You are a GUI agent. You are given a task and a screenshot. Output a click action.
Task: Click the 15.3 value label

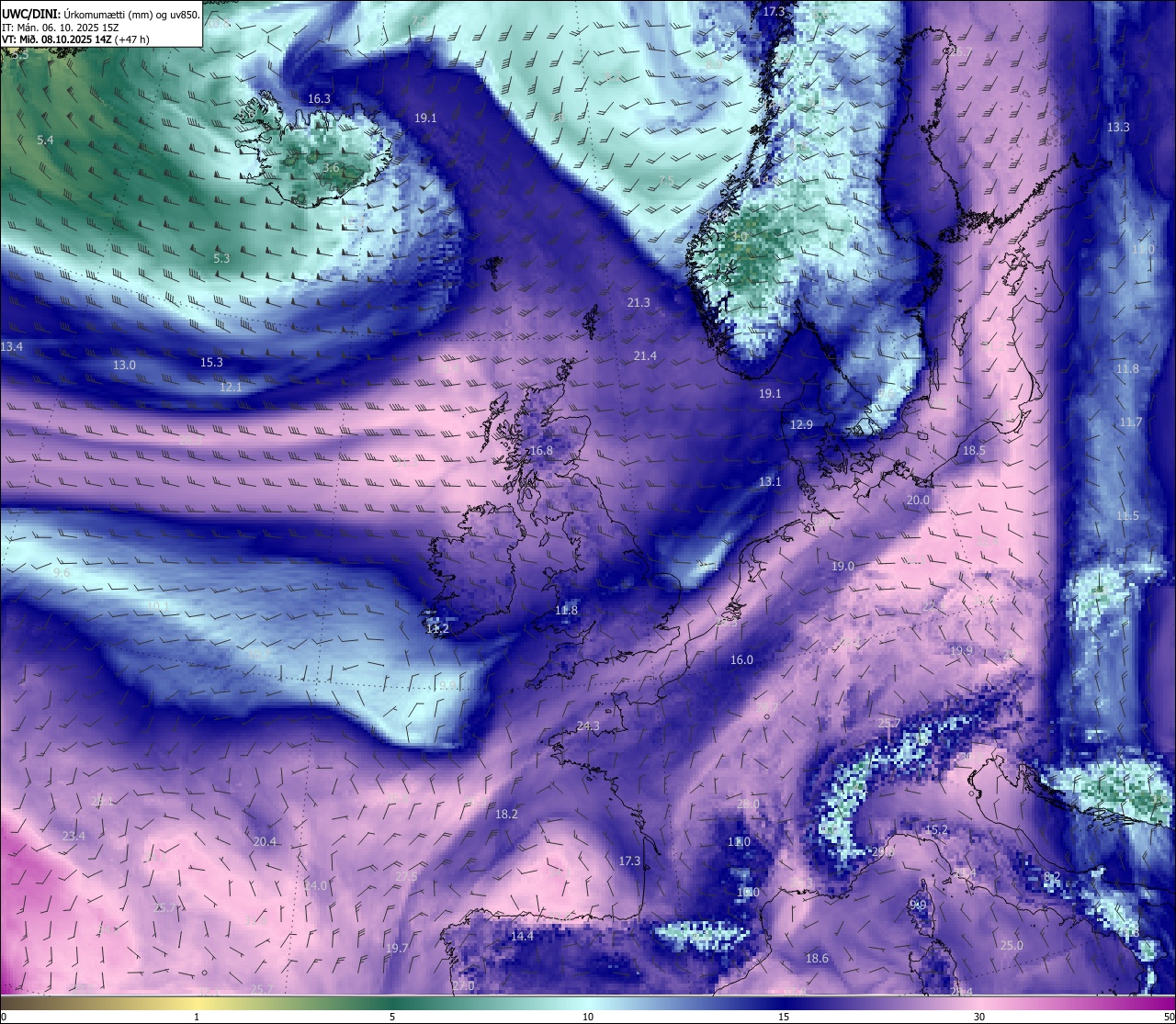pyautogui.click(x=212, y=362)
